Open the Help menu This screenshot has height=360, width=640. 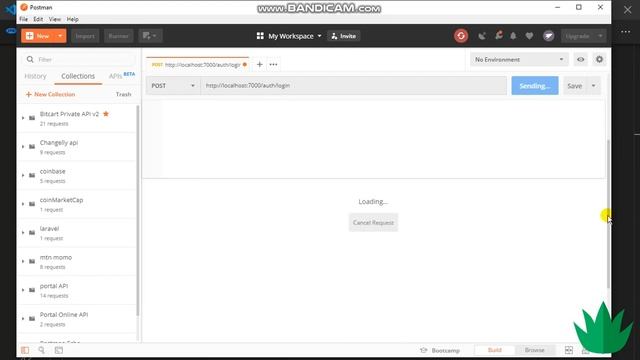(72, 19)
